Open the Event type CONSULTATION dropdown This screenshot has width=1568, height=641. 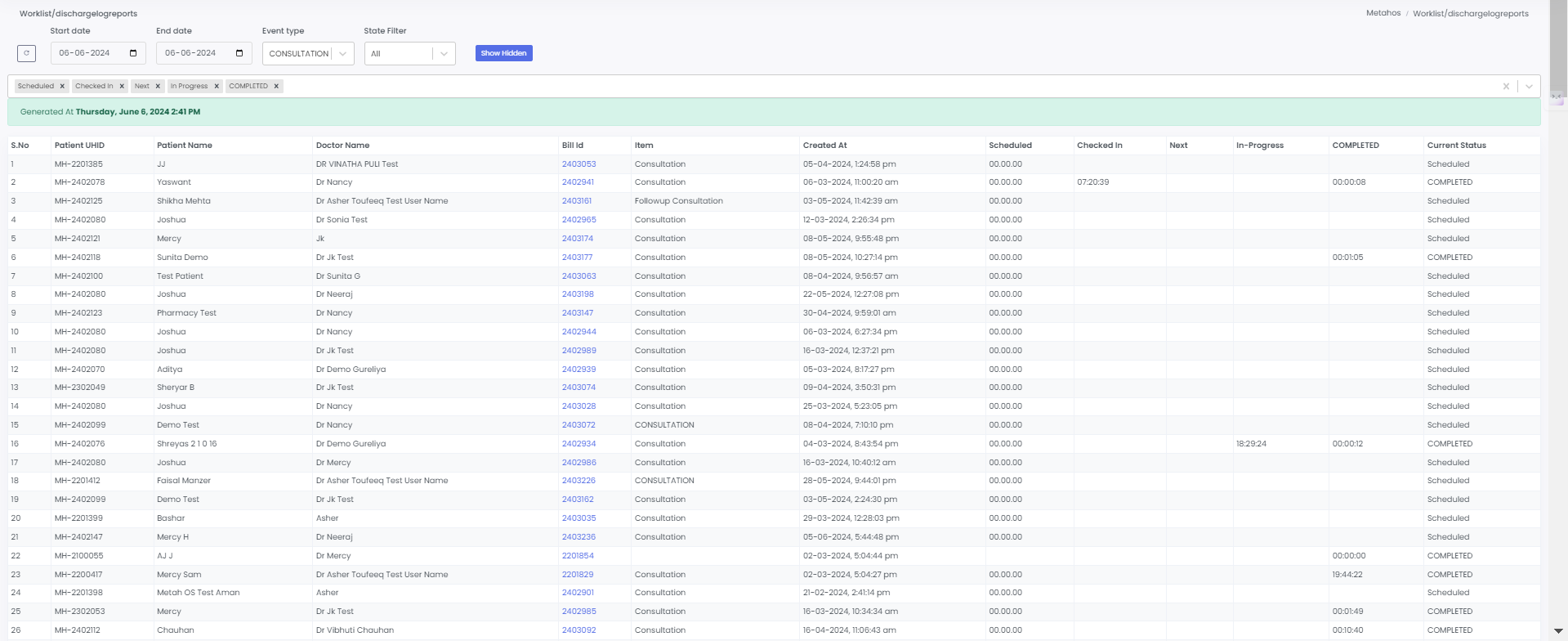pyautogui.click(x=308, y=53)
